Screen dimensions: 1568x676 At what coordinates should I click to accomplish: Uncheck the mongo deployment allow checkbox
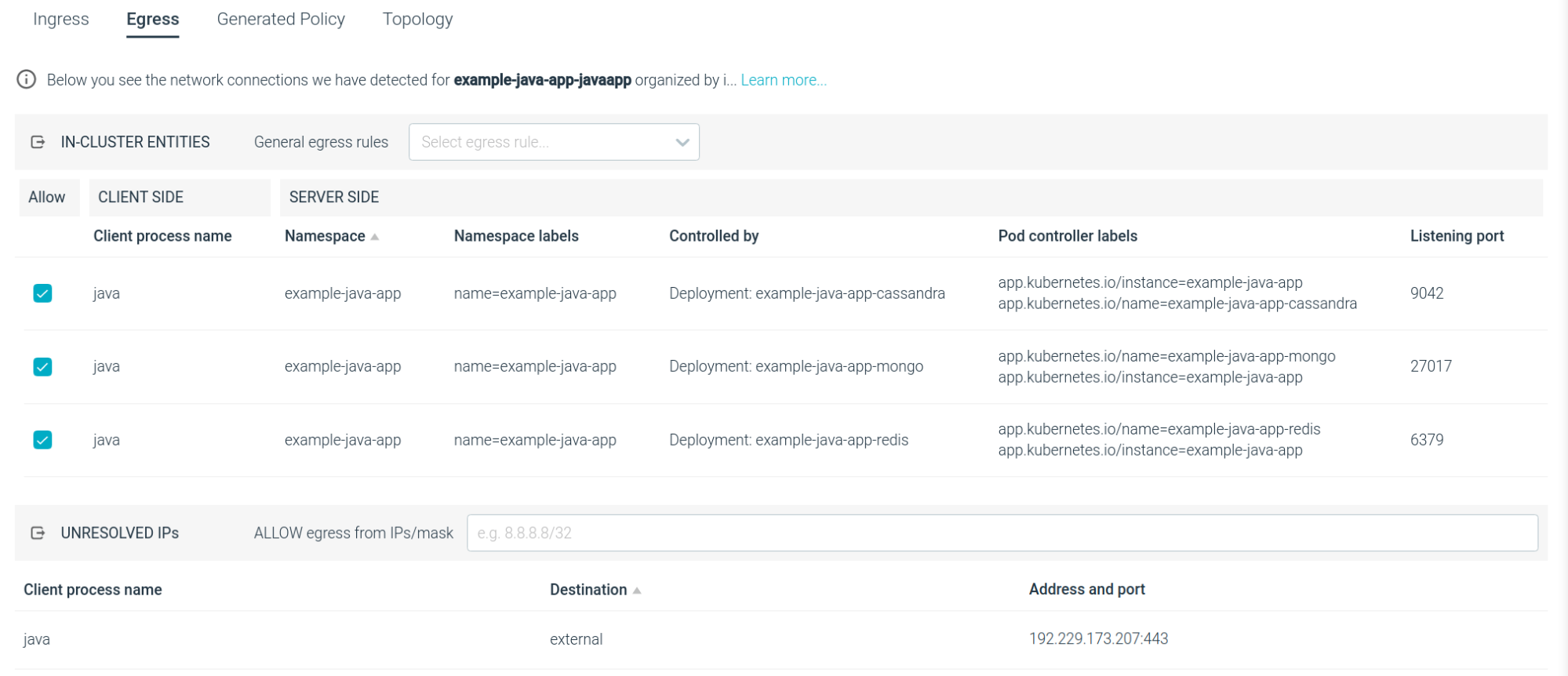(x=42, y=367)
